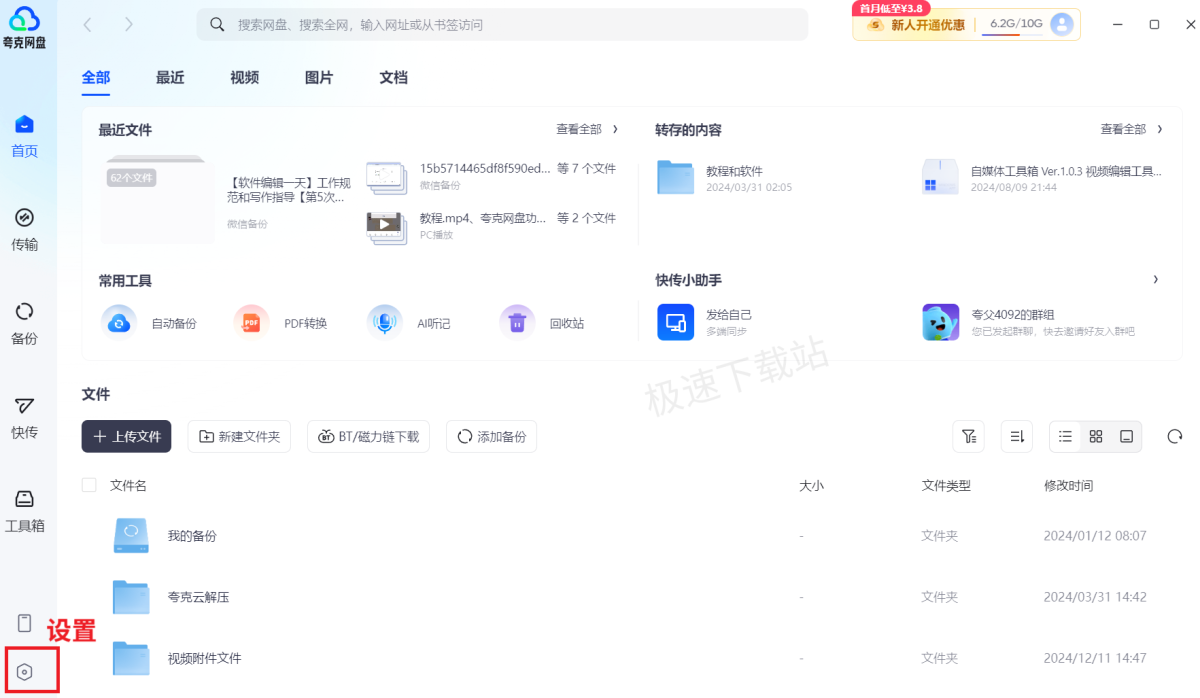Click the phone icon in the sidebar

[25, 623]
